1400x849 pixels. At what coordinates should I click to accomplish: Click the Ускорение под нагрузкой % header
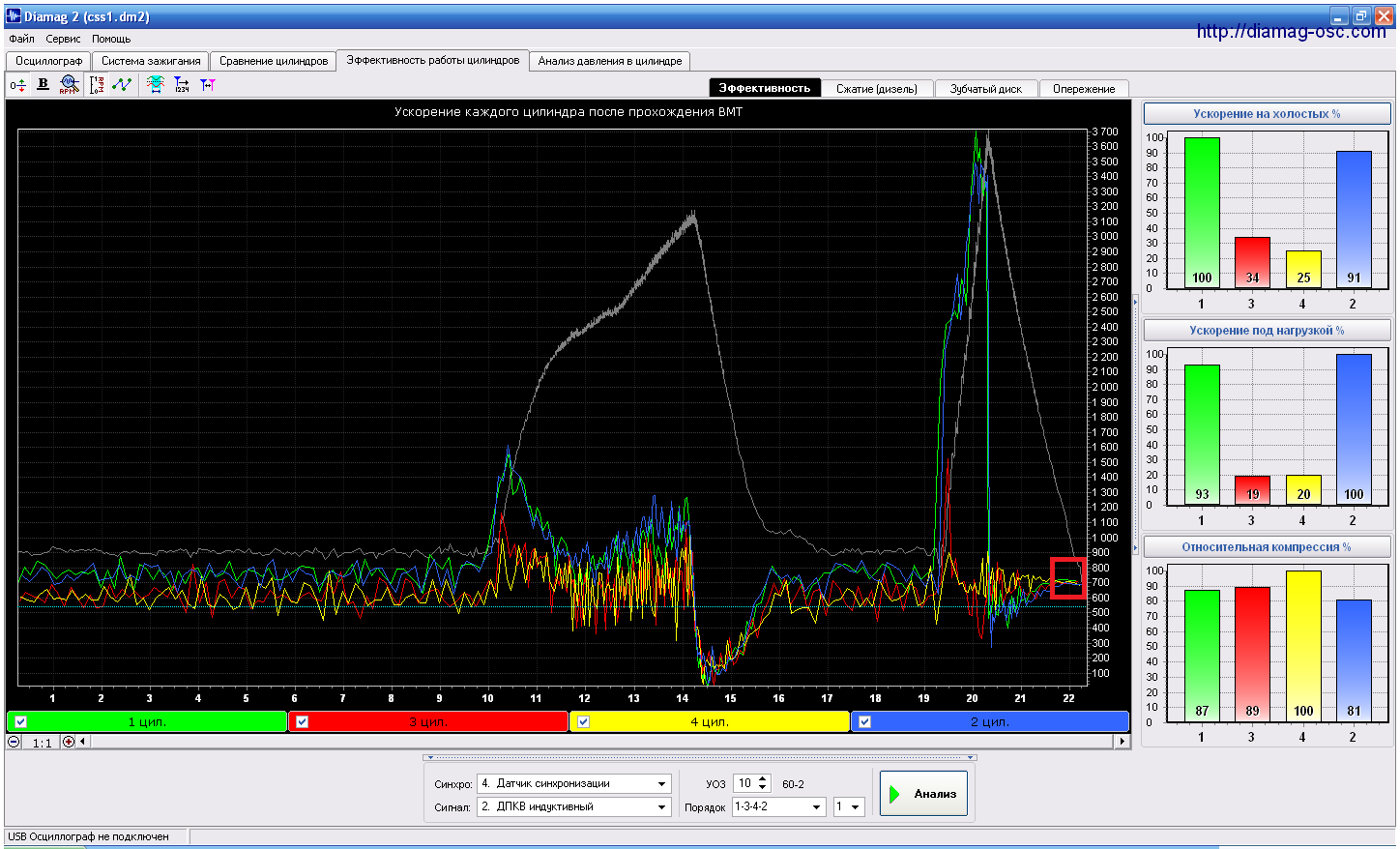tap(1267, 330)
